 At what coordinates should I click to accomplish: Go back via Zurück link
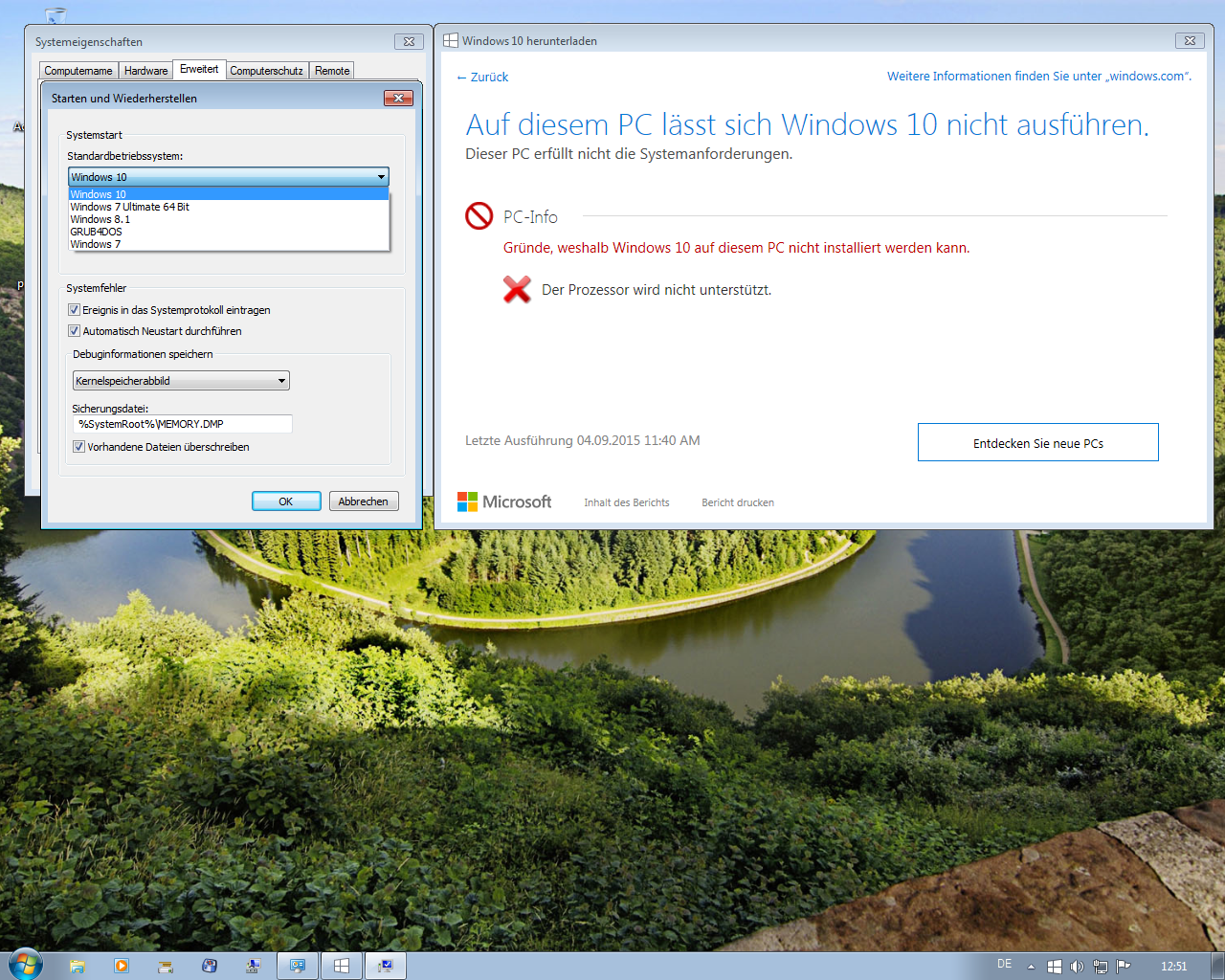pos(482,77)
